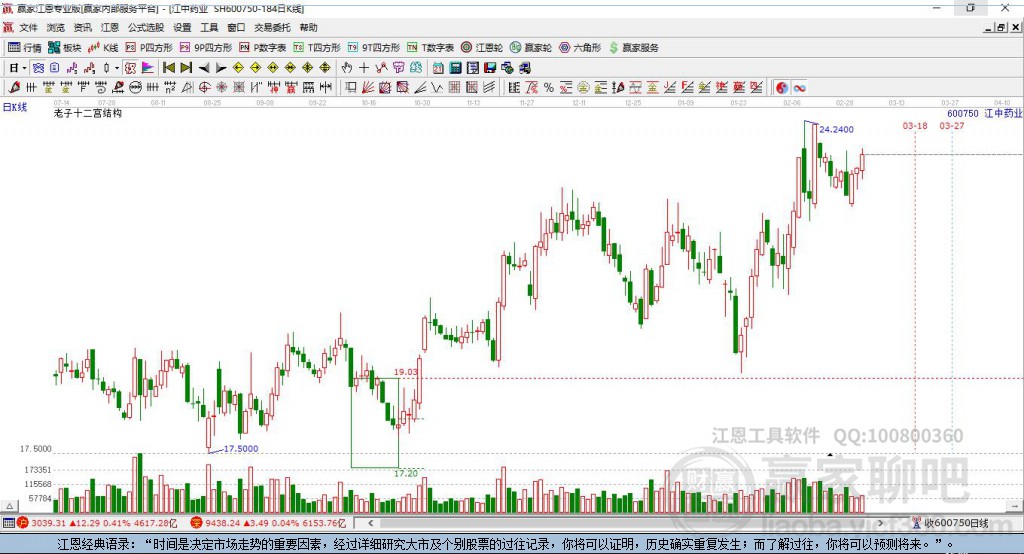The width and height of the screenshot is (1024, 554).
Task: Click the 17.5000 low price label on chart
Action: click(241, 449)
